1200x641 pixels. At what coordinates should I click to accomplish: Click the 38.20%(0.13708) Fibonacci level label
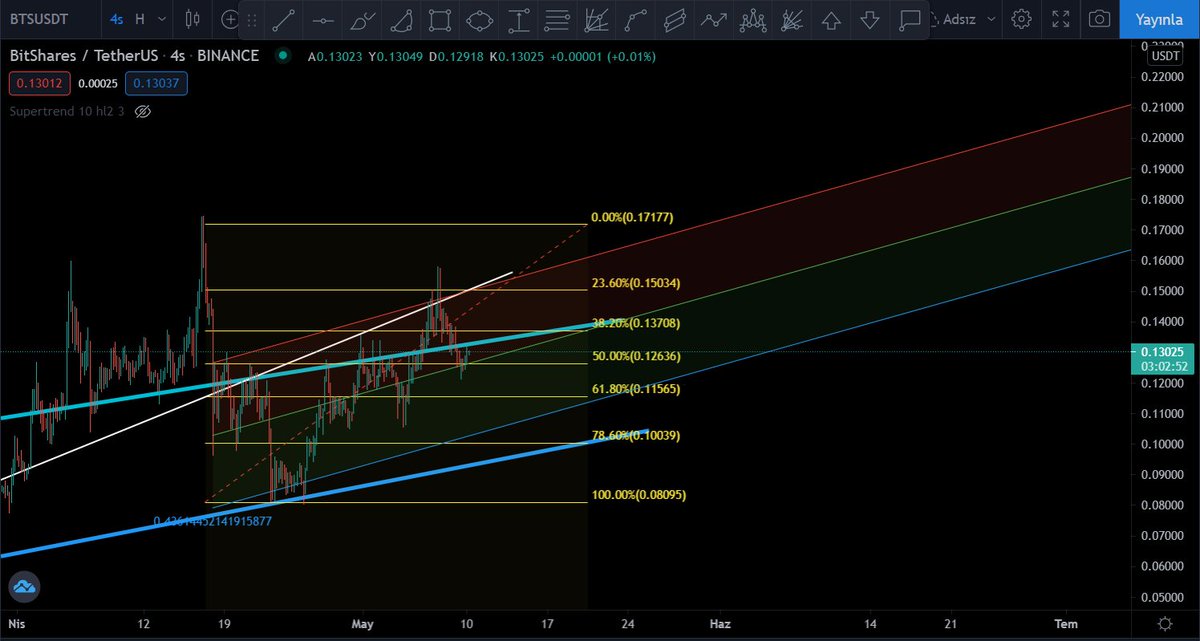[x=636, y=323]
